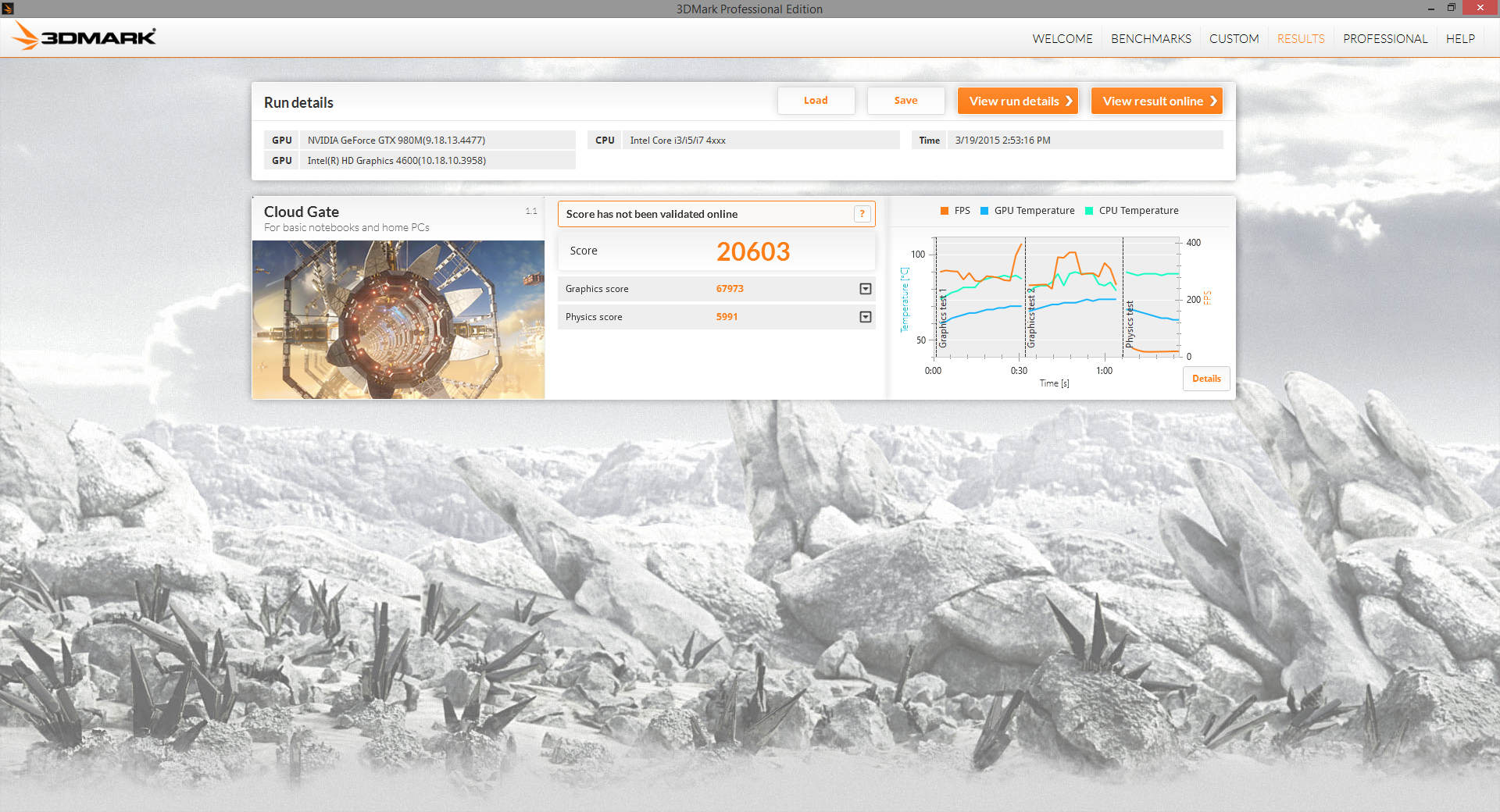The image size is (1500, 812).
Task: Click the Run details heading
Action: coord(298,102)
